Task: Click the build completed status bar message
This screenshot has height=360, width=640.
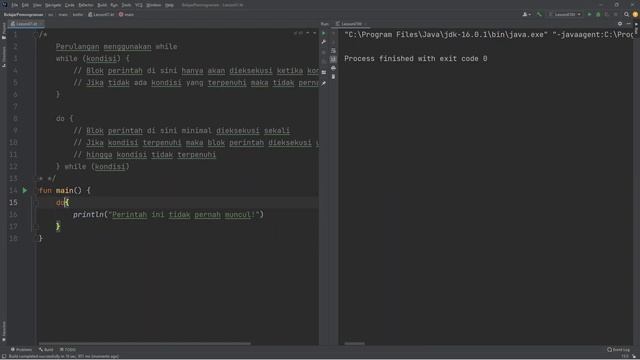Action: tap(63, 356)
